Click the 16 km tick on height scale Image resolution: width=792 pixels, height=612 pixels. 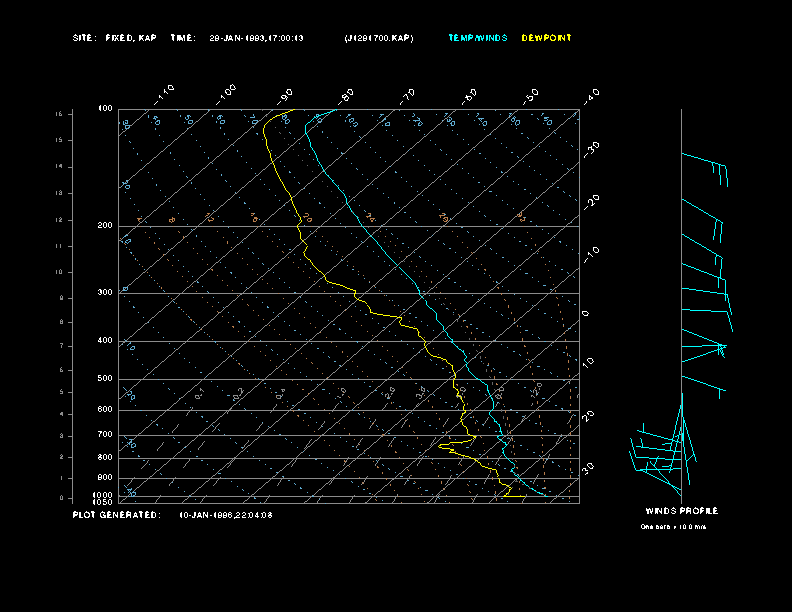coord(59,114)
